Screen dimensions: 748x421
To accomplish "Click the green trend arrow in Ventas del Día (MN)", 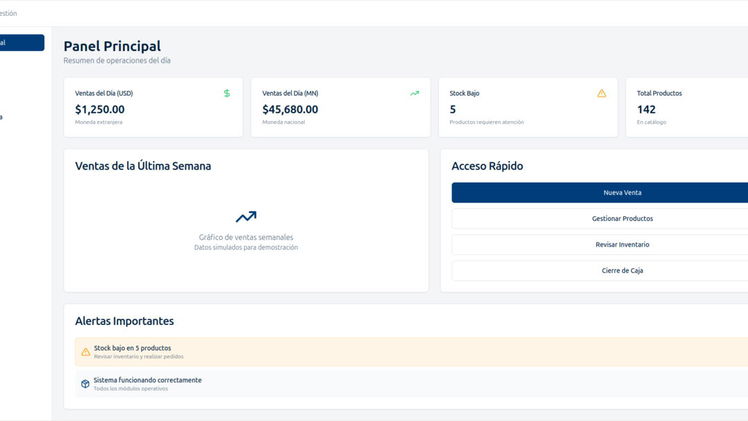I will click(x=415, y=93).
